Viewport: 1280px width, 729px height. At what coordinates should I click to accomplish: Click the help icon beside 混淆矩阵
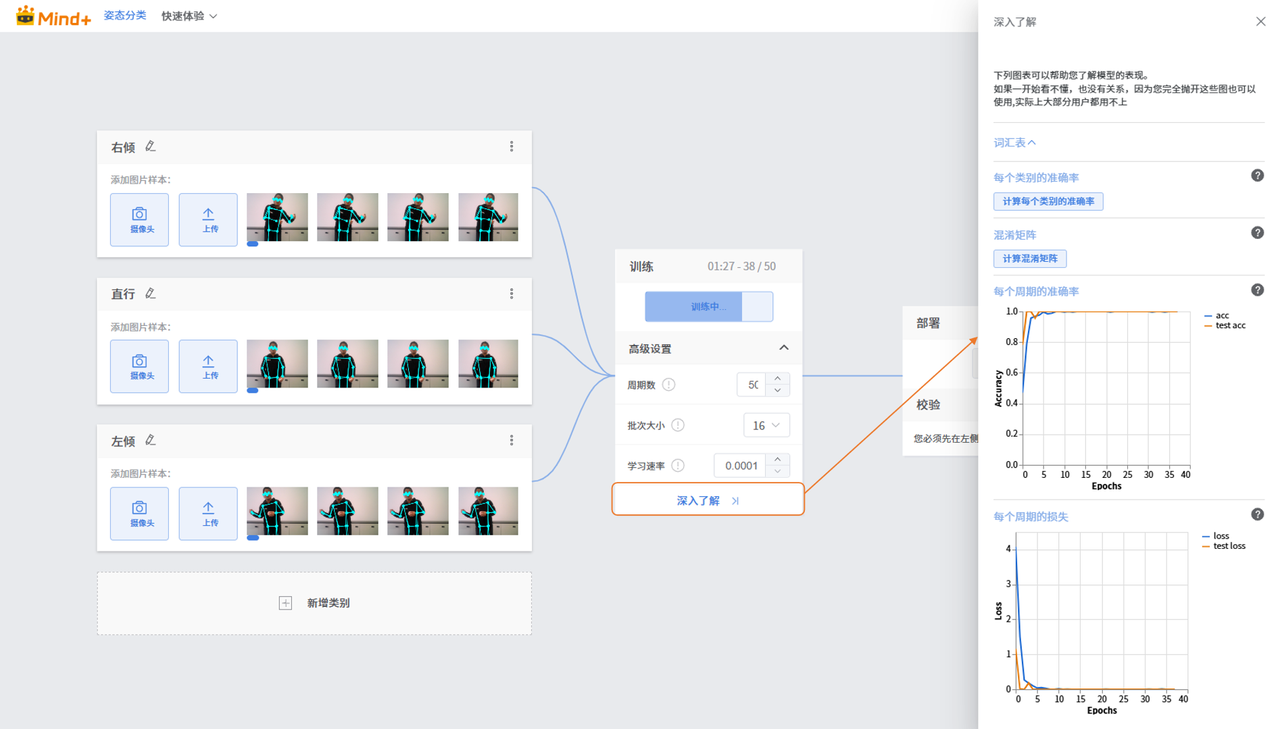coord(1257,233)
